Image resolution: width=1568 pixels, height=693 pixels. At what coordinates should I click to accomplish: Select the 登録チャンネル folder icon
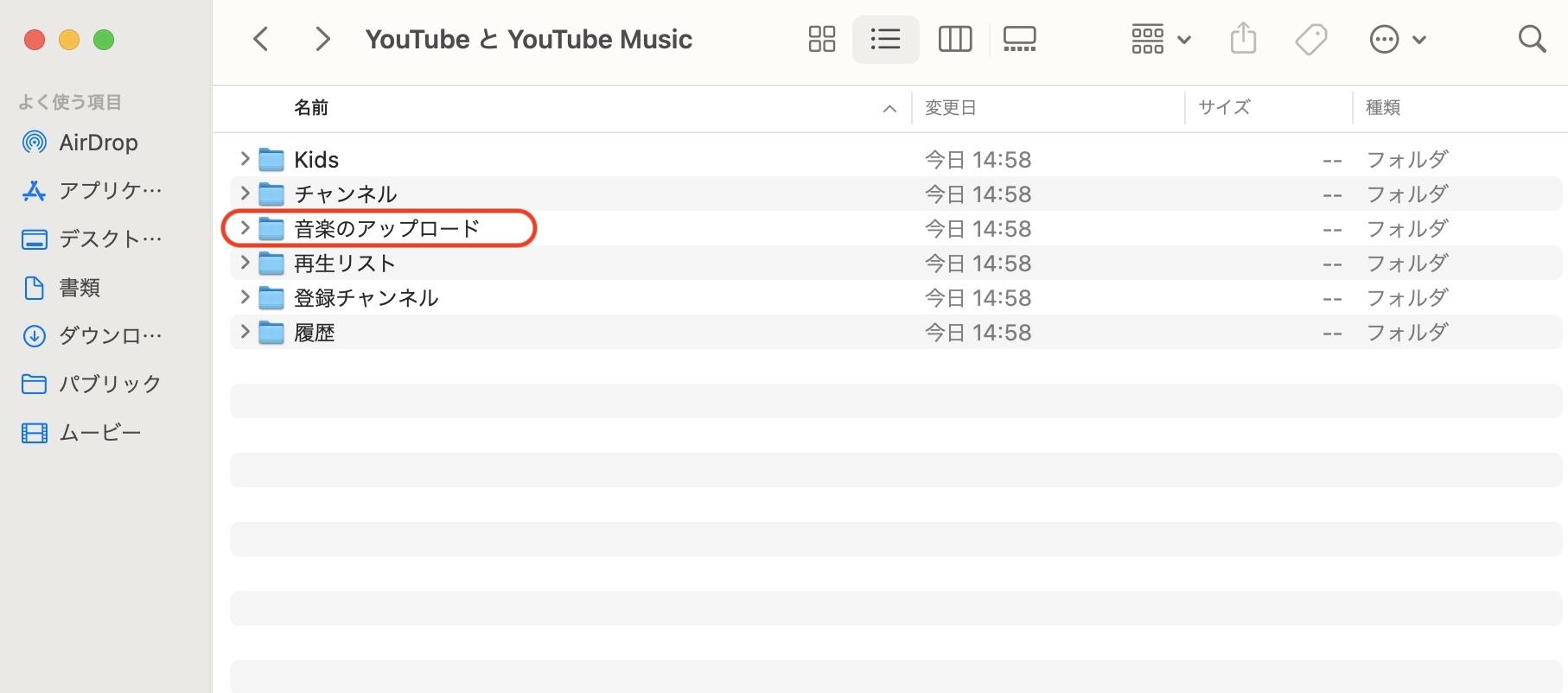(271, 298)
